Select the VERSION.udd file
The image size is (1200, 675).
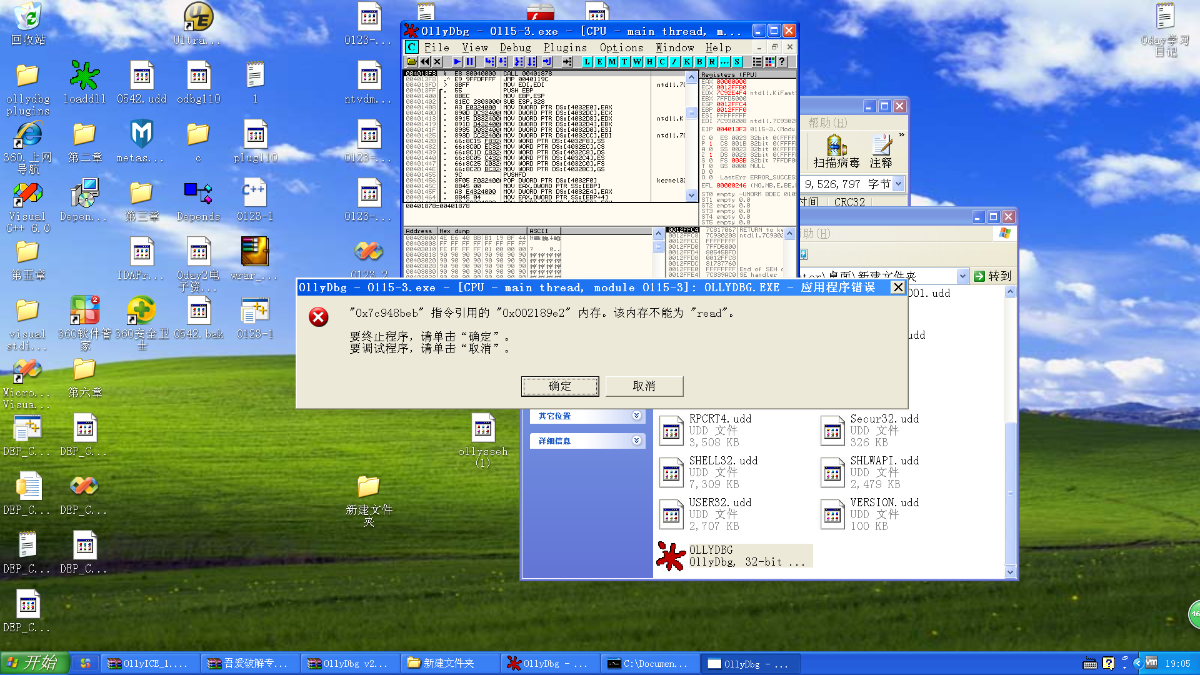coord(870,514)
